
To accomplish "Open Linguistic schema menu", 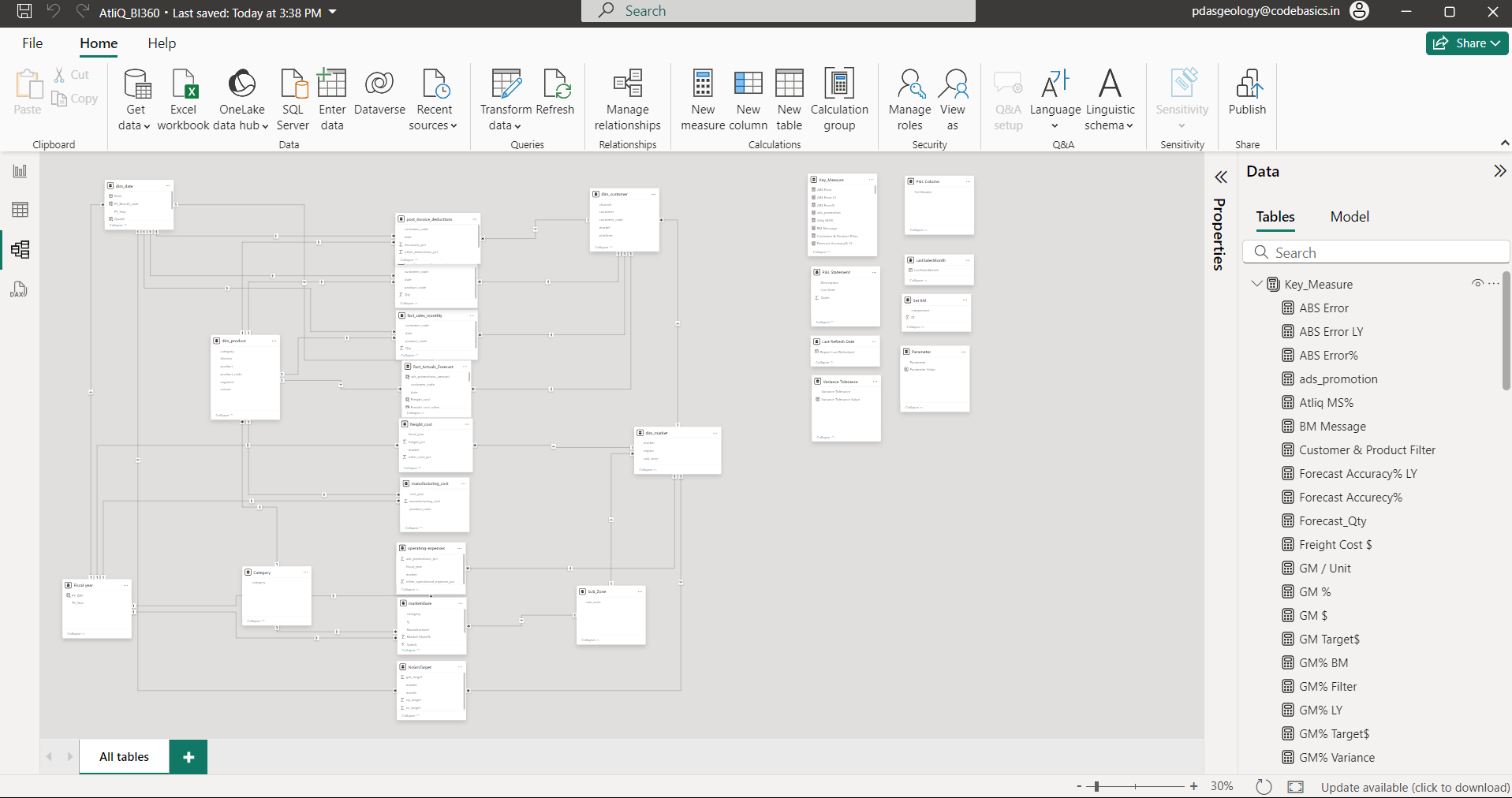I will tap(1110, 99).
